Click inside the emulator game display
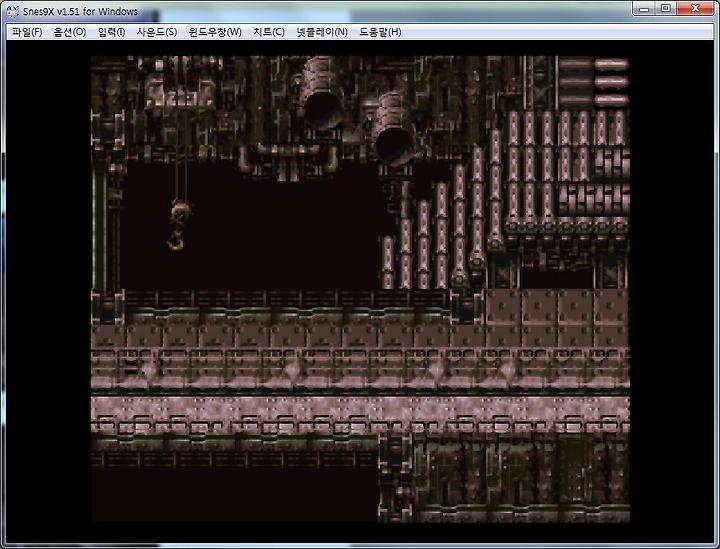This screenshot has width=720, height=549. tap(360, 289)
